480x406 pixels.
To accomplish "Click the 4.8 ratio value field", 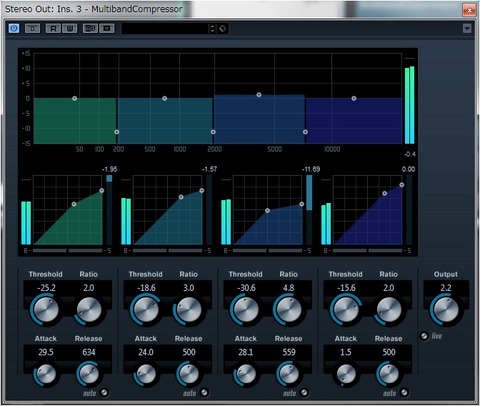I will click(289, 288).
